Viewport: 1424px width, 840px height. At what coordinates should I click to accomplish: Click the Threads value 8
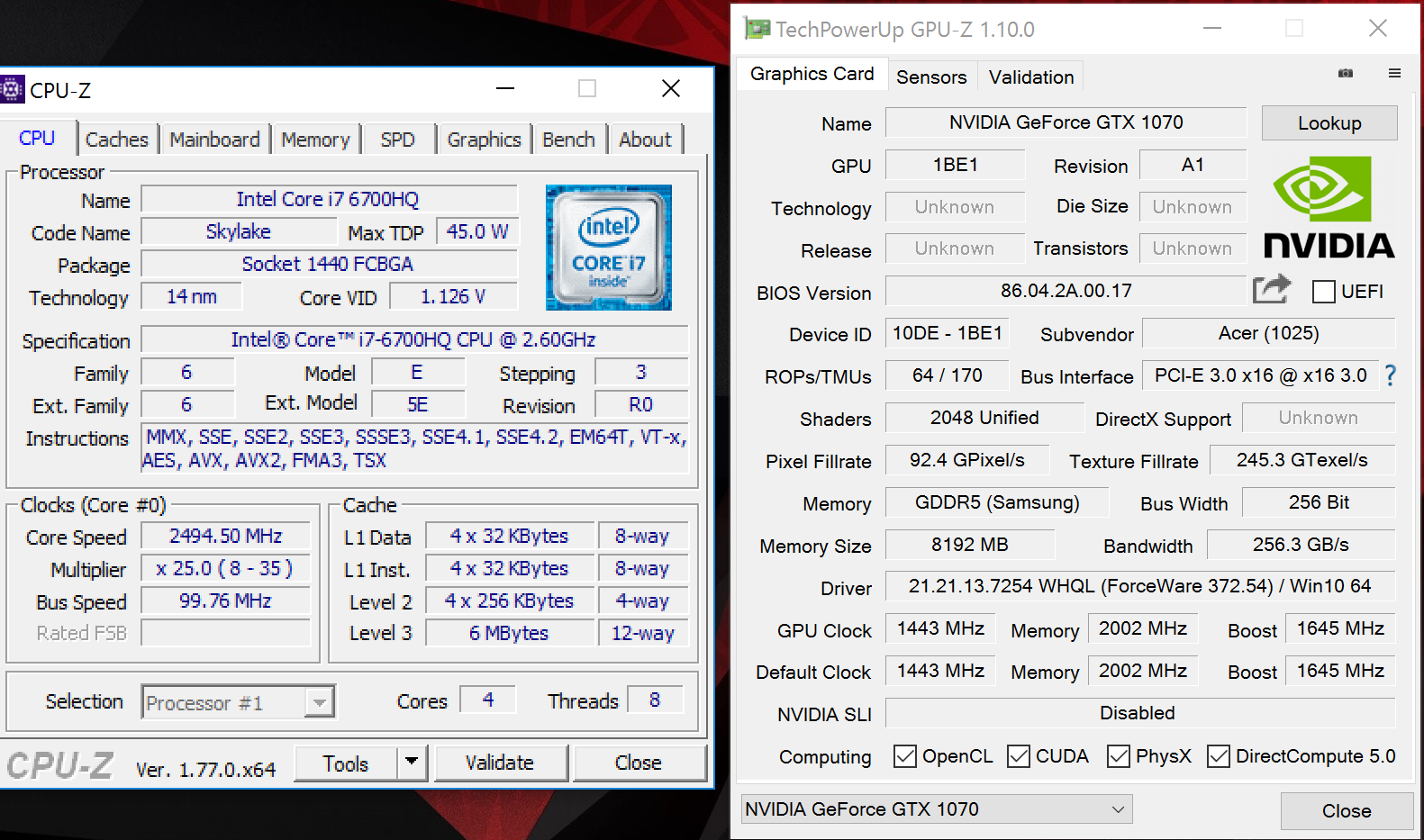tap(655, 700)
